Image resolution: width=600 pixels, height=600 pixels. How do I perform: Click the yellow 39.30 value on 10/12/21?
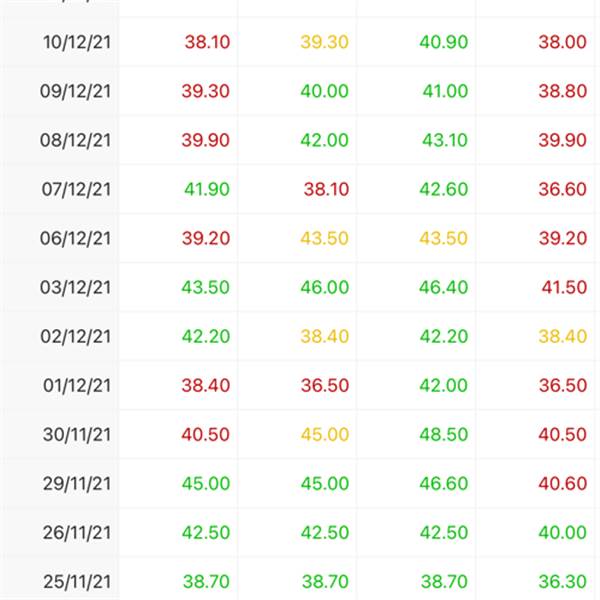[x=324, y=42]
